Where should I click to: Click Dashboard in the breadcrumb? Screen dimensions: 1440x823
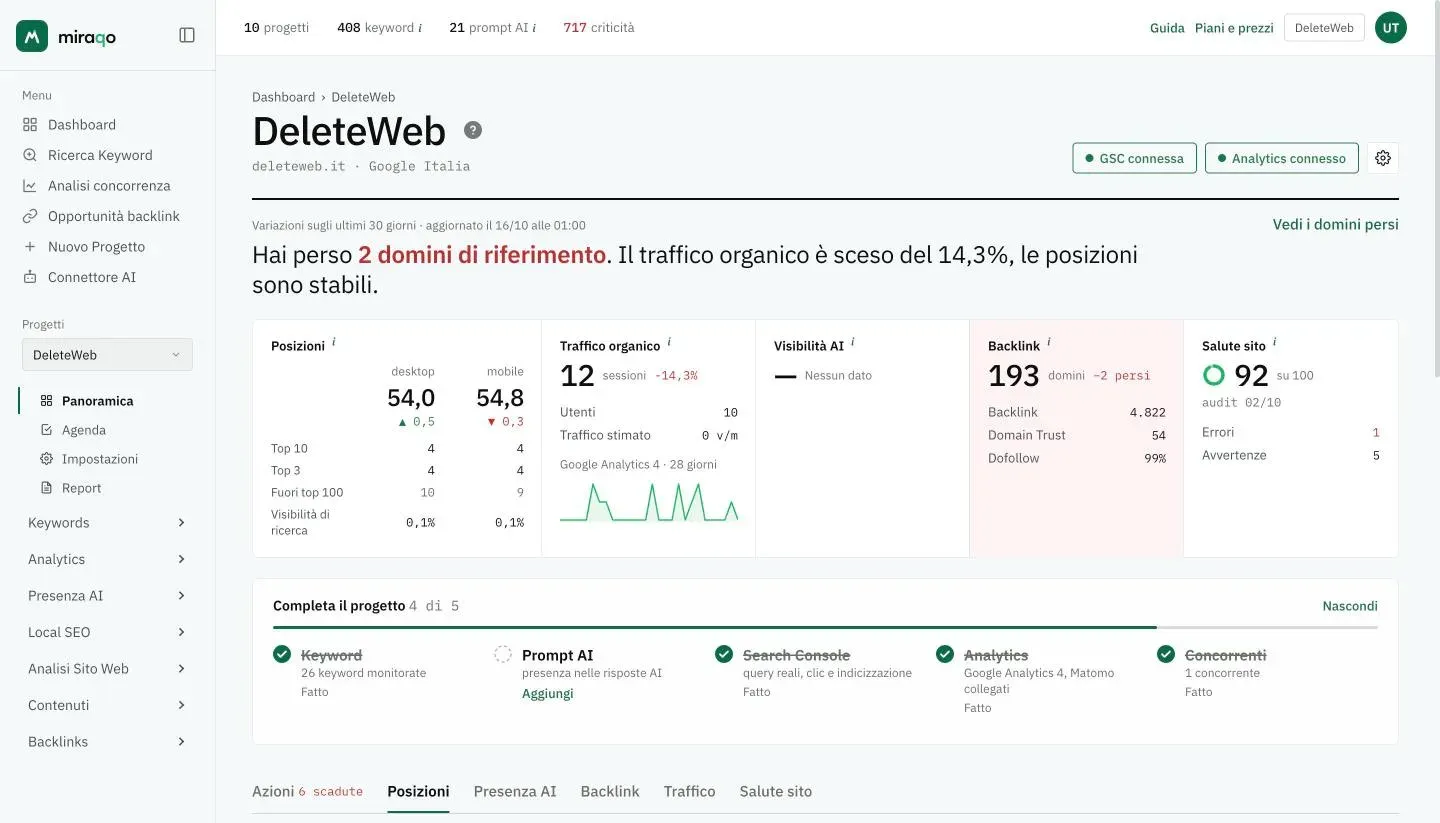(x=283, y=97)
